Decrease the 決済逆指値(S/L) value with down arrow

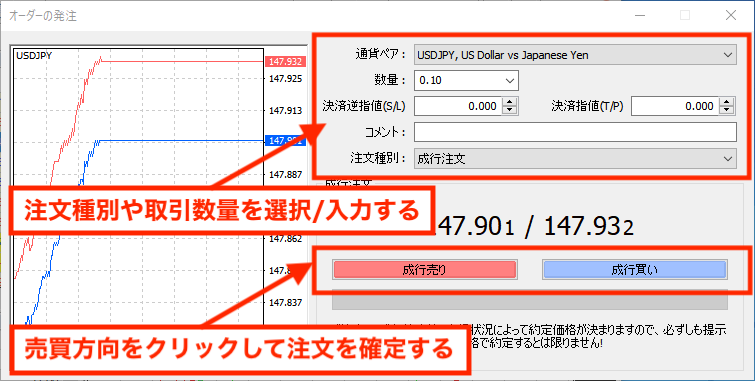[509, 110]
